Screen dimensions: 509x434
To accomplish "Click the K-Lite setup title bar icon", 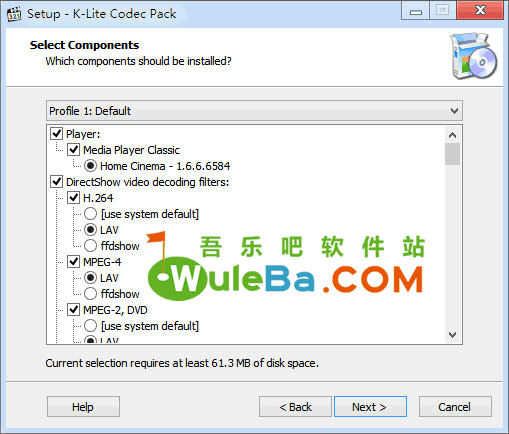I will click(14, 14).
